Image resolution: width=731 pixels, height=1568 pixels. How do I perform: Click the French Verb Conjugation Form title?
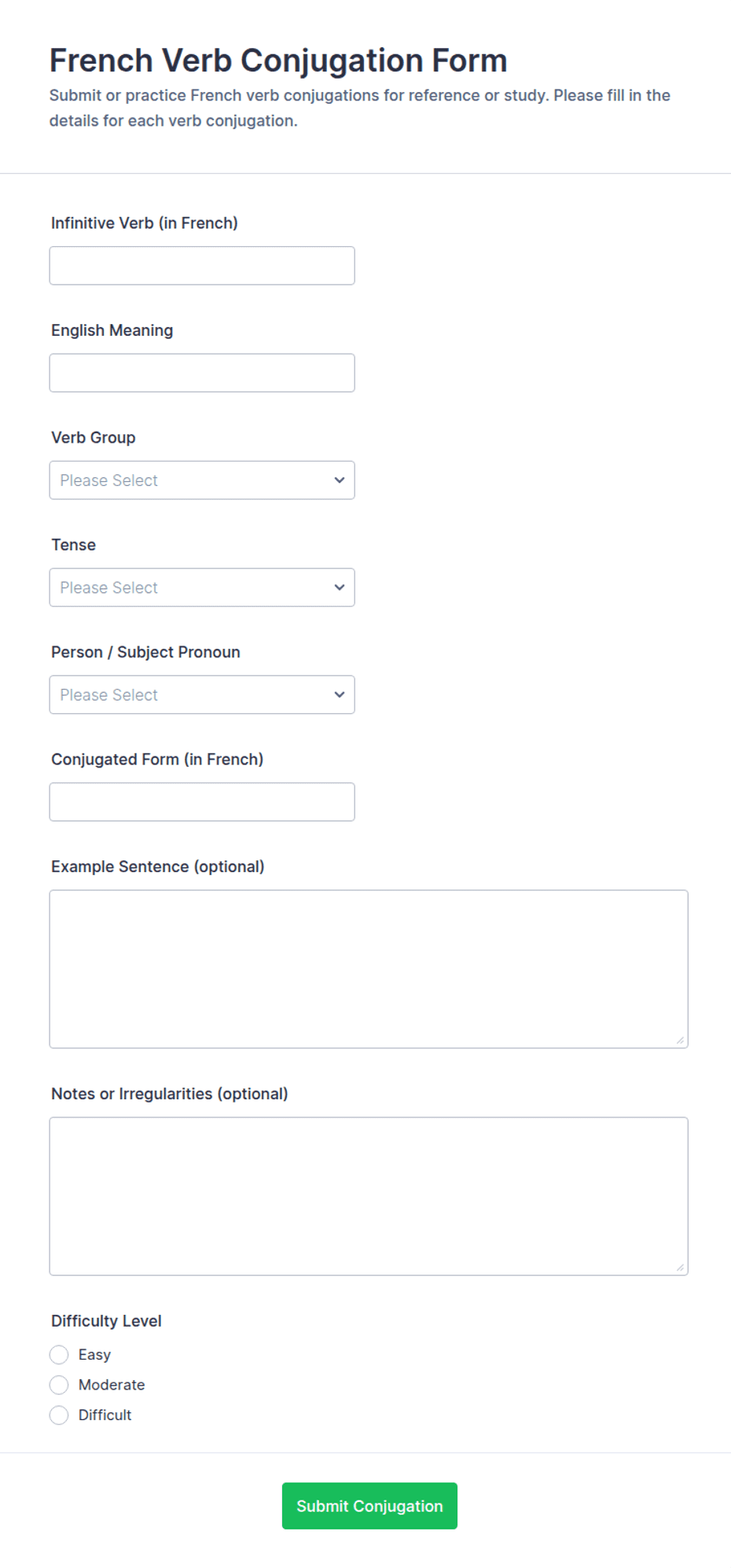click(x=278, y=61)
